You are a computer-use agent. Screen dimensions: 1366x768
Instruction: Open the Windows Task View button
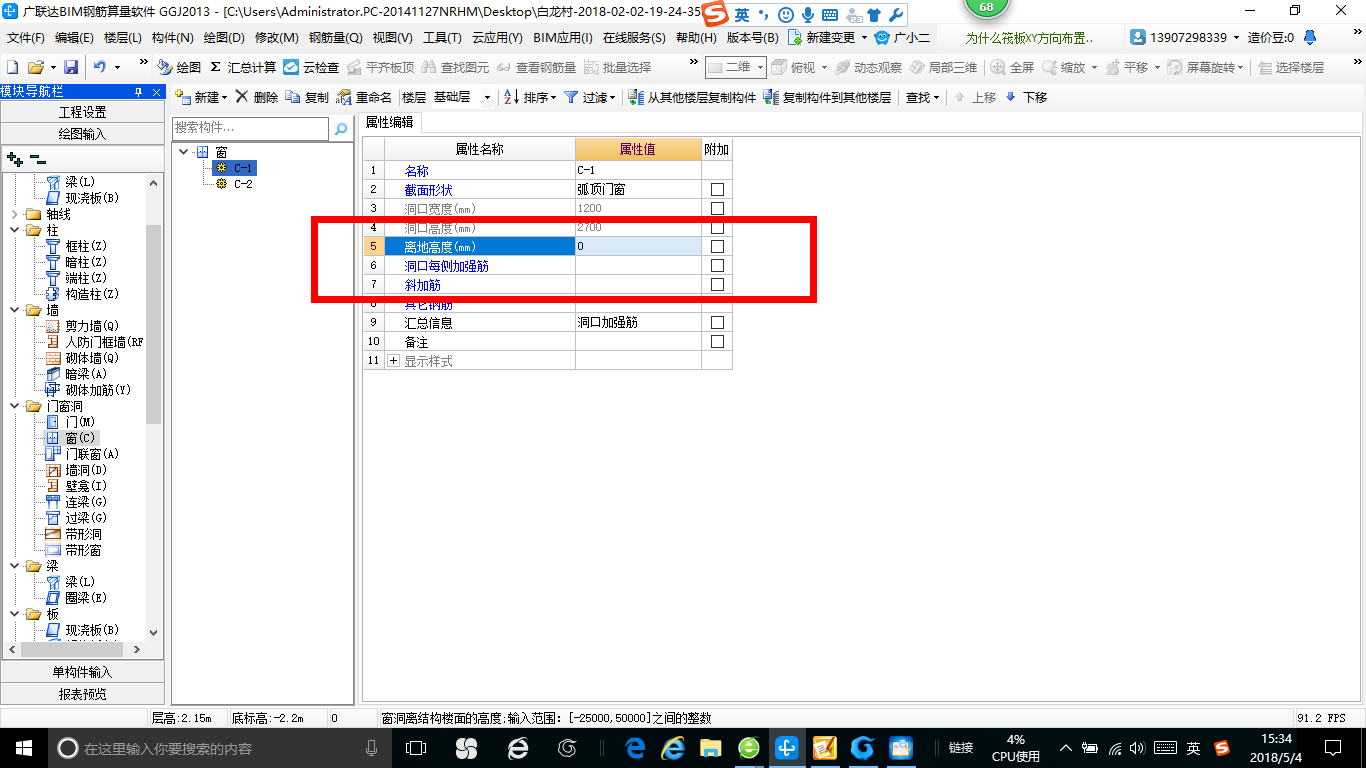[x=415, y=748]
